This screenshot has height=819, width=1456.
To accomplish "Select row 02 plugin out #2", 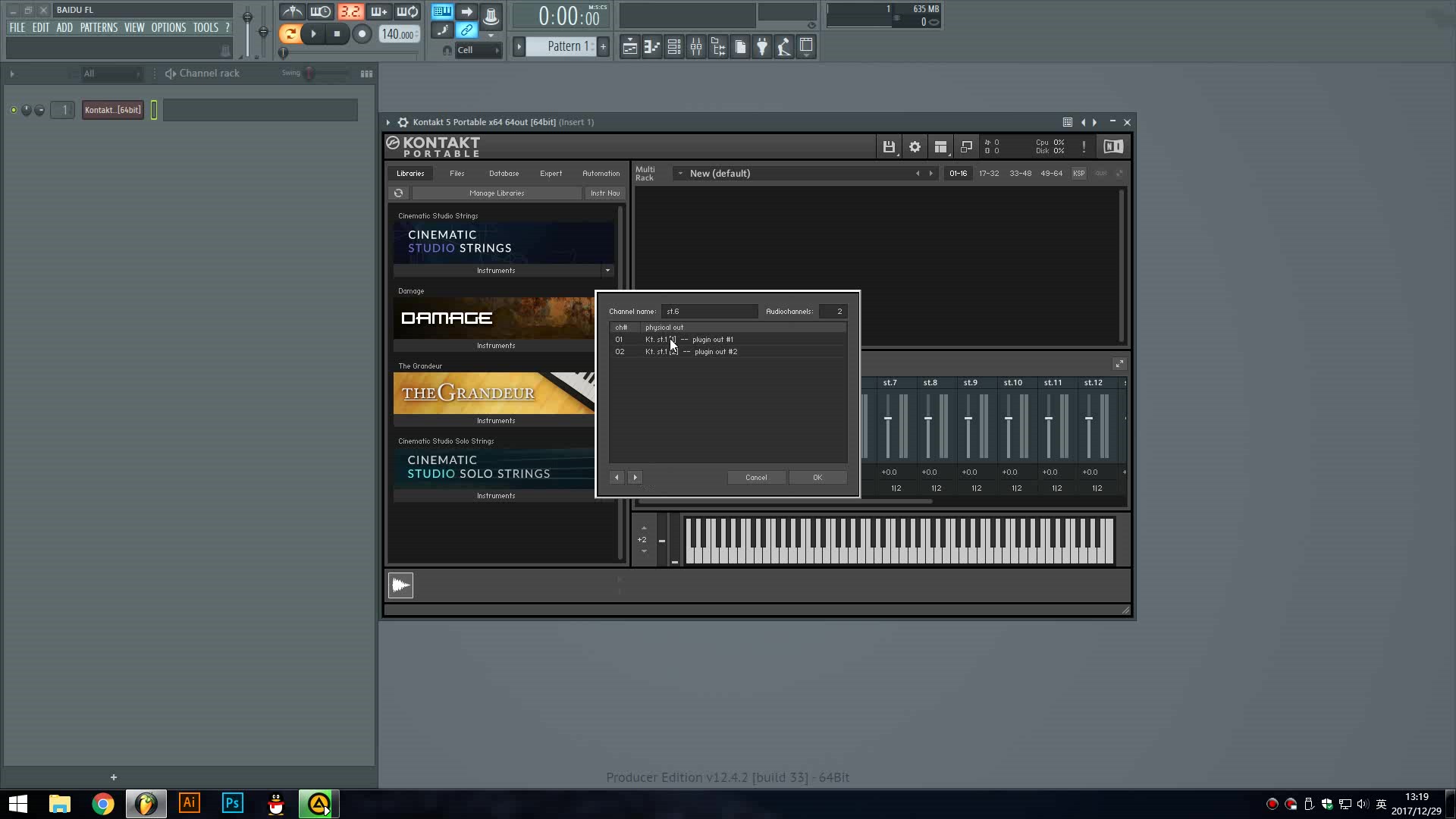I will coord(728,352).
